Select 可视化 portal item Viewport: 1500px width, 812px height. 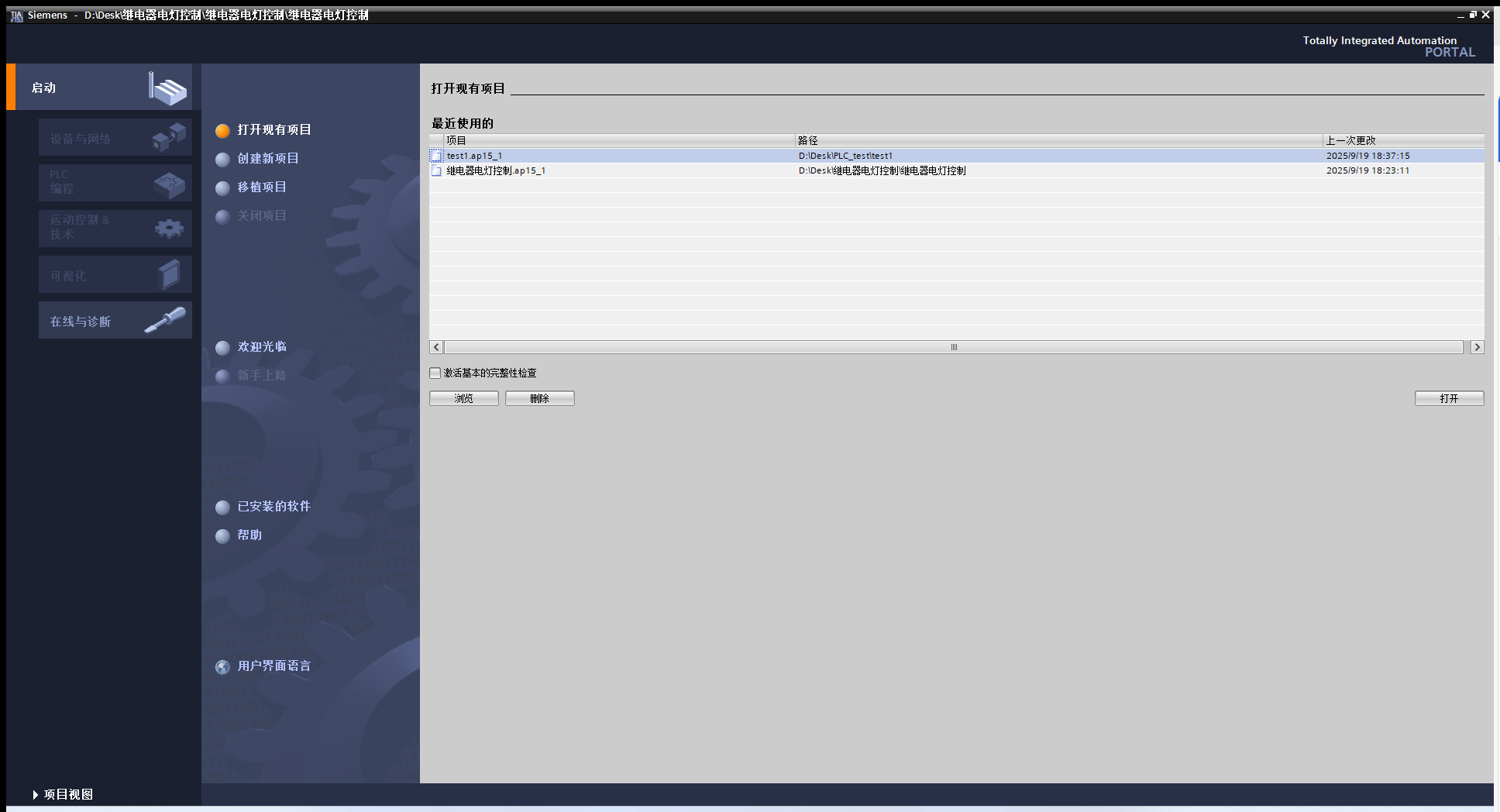115,274
